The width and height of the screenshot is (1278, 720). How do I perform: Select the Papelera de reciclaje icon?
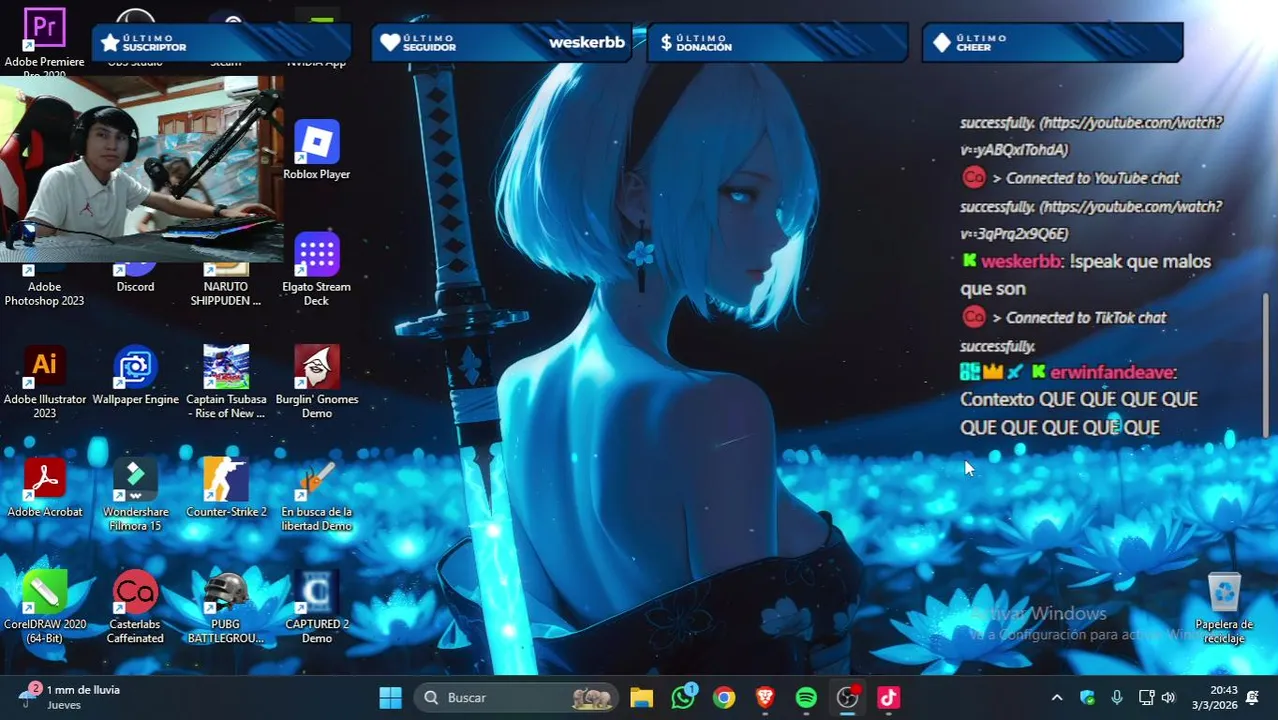pyautogui.click(x=1224, y=608)
